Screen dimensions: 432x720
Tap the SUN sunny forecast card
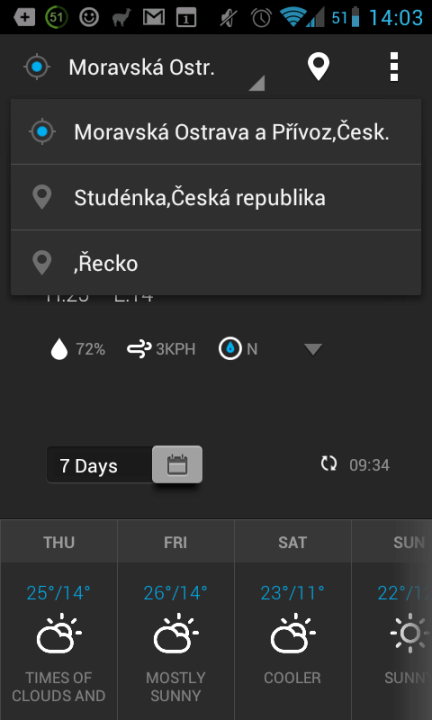coord(392,619)
